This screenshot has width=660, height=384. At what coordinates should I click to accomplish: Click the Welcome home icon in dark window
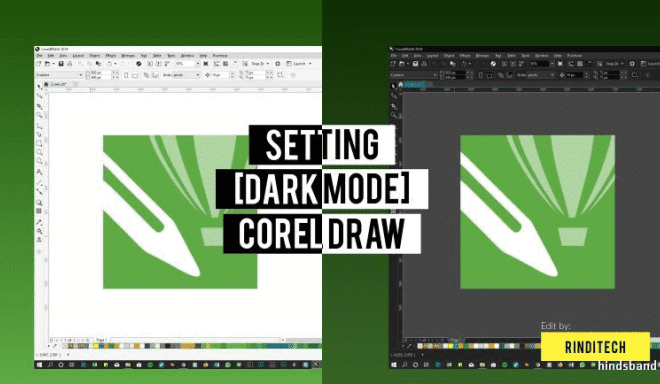(401, 84)
